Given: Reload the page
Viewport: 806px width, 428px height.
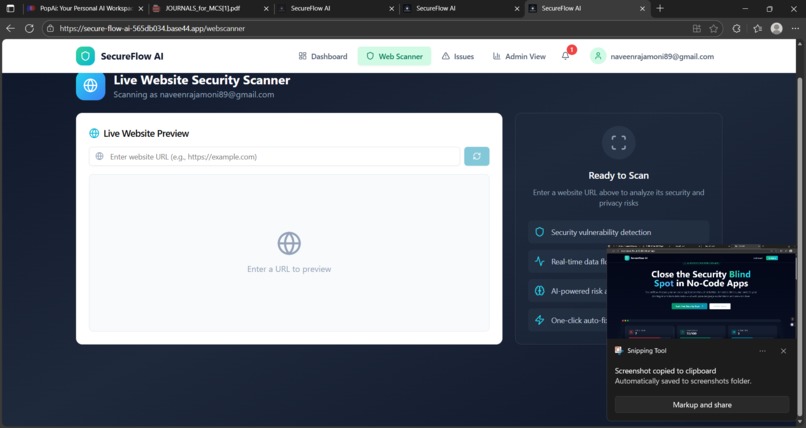Looking at the screenshot, I should tap(29, 28).
